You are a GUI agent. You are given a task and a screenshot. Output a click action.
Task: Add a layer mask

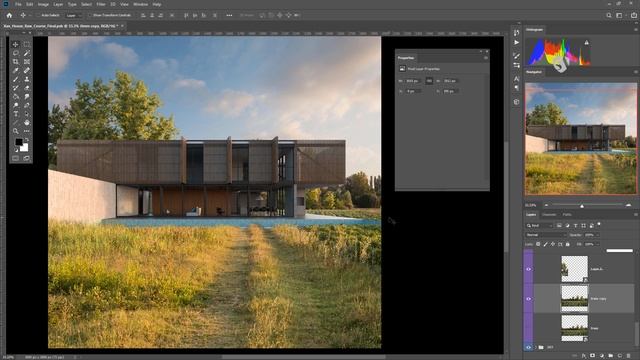(x=593, y=356)
